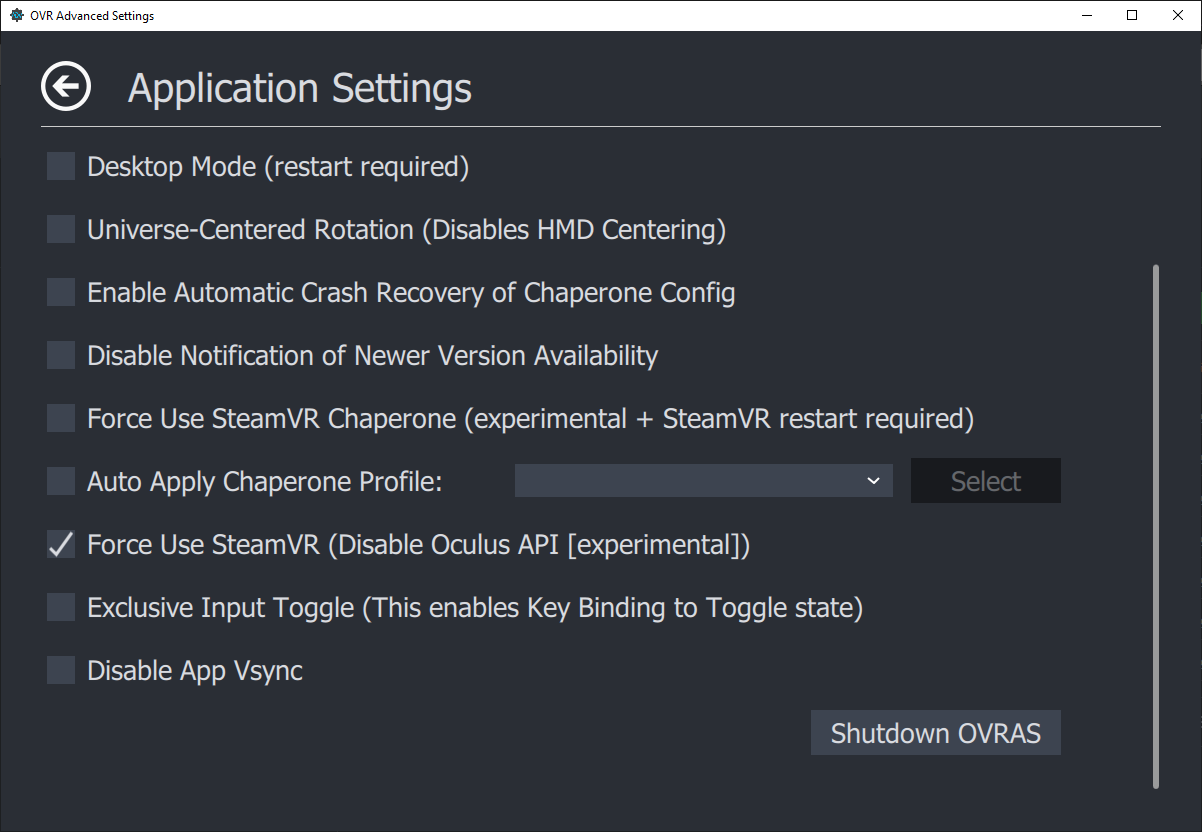This screenshot has height=832, width=1202.
Task: Enable Auto Apply Chaperone Profile checkbox
Action: coord(61,481)
